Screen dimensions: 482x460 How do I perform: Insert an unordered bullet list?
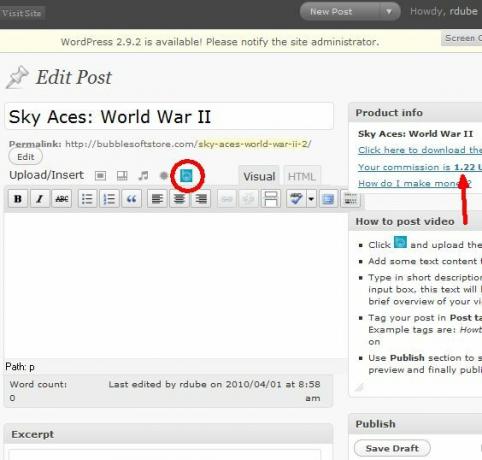[87, 199]
